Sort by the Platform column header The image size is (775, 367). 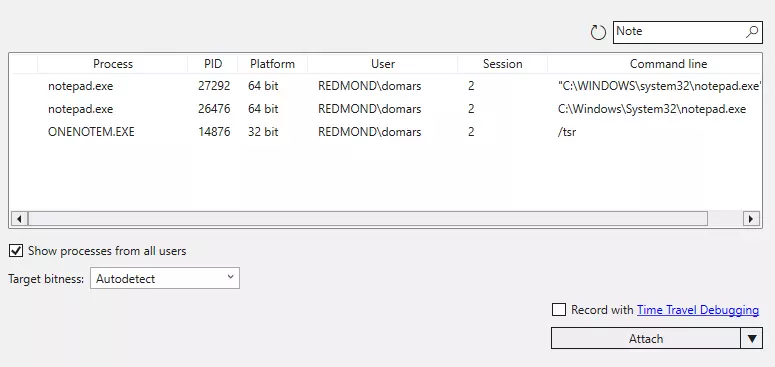[272, 64]
